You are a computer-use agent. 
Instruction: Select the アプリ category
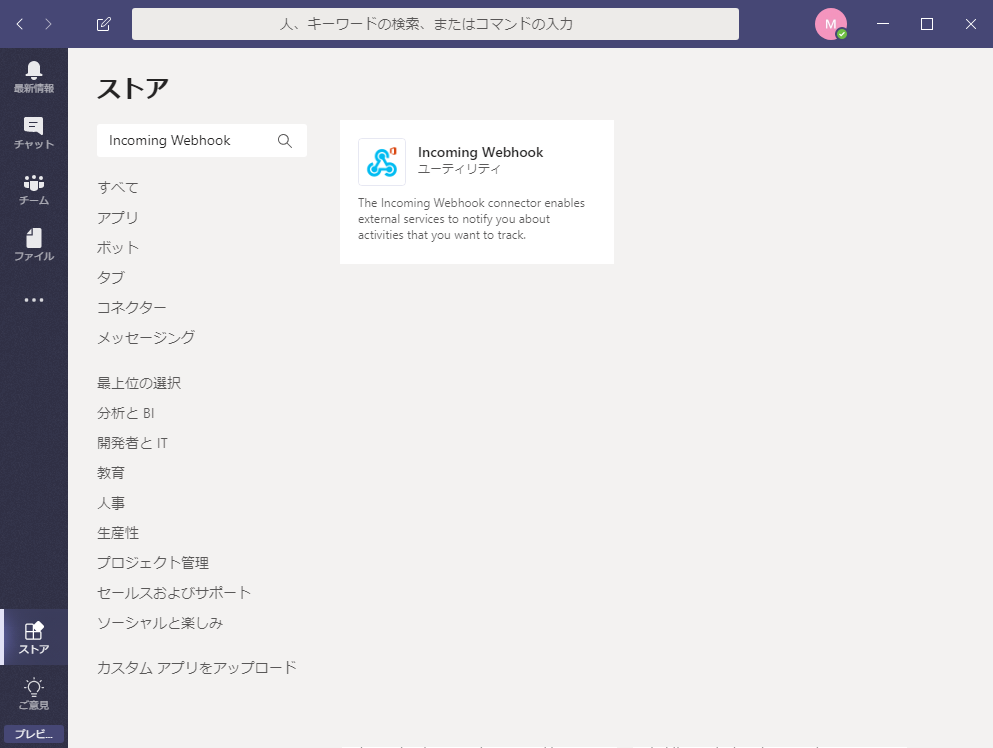tap(117, 217)
